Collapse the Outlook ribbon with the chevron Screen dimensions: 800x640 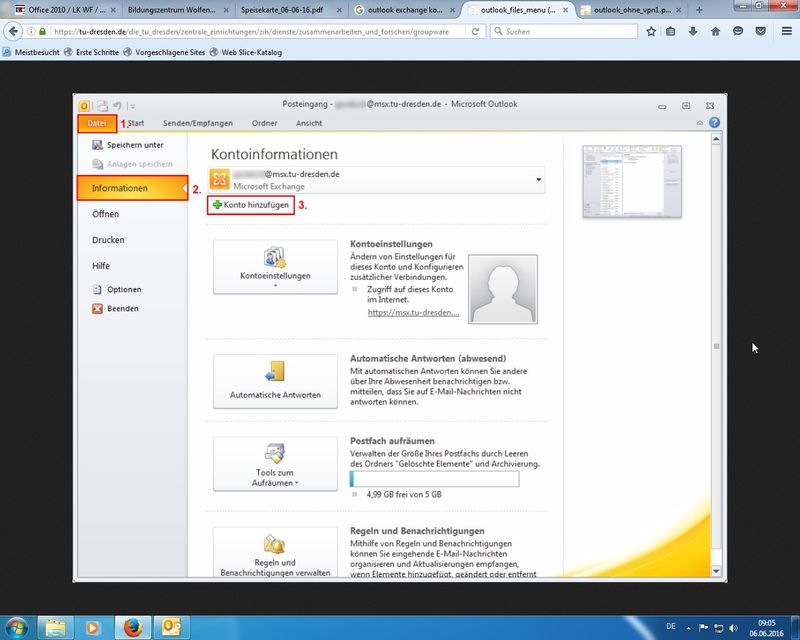point(699,123)
